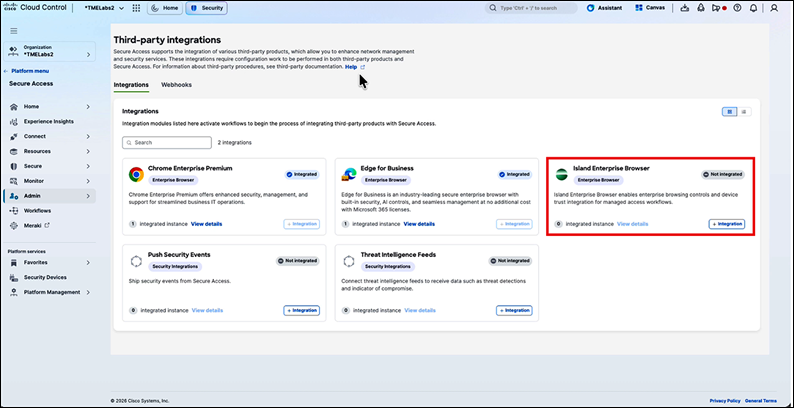The image size is (794, 408).
Task: Expand the Secure sidebar menu
Action: [x=50, y=166]
